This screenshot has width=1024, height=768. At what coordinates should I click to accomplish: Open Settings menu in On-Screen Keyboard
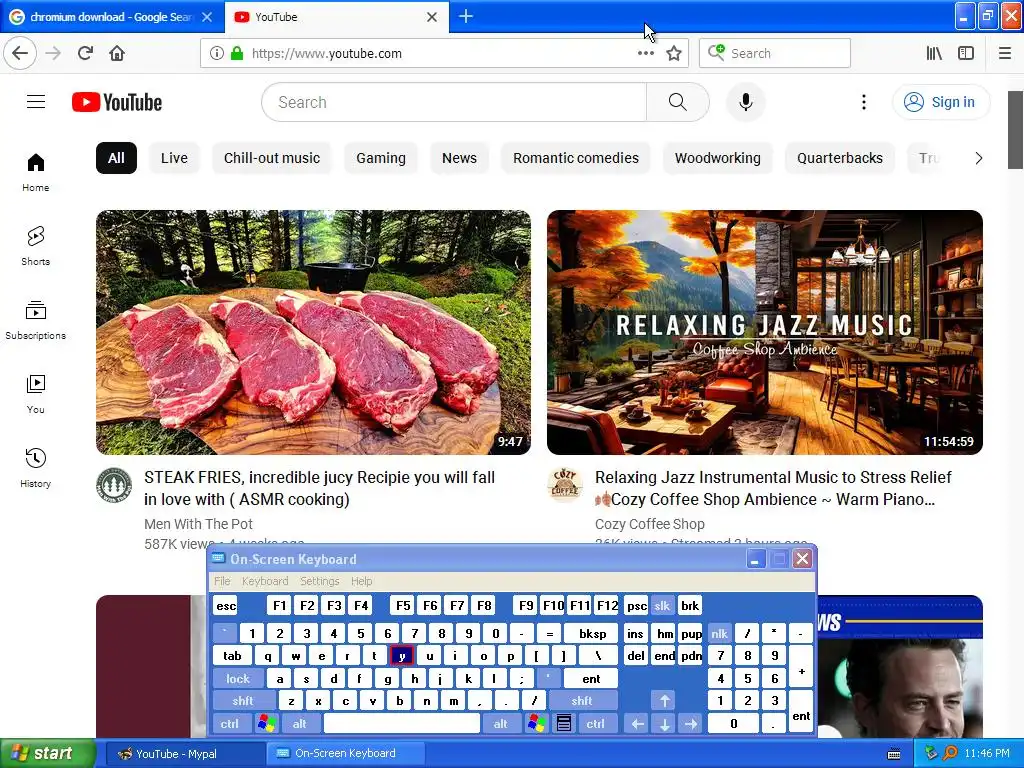(319, 581)
